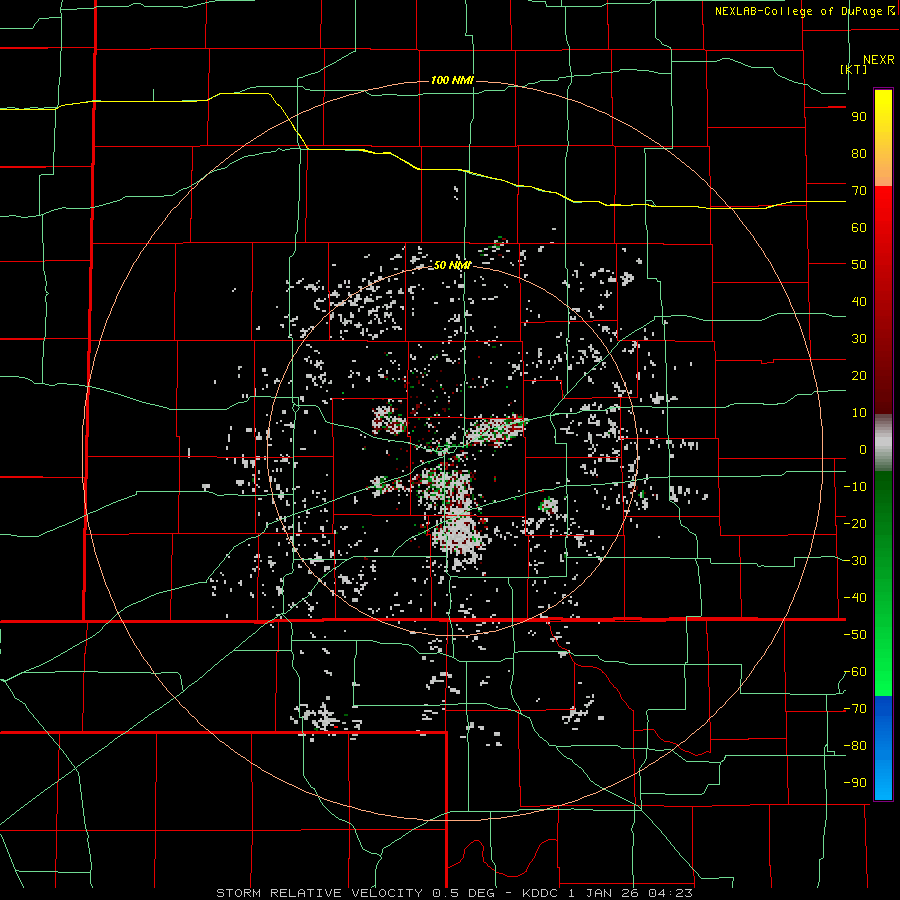Click the KDDC station identifier text

tap(541, 893)
